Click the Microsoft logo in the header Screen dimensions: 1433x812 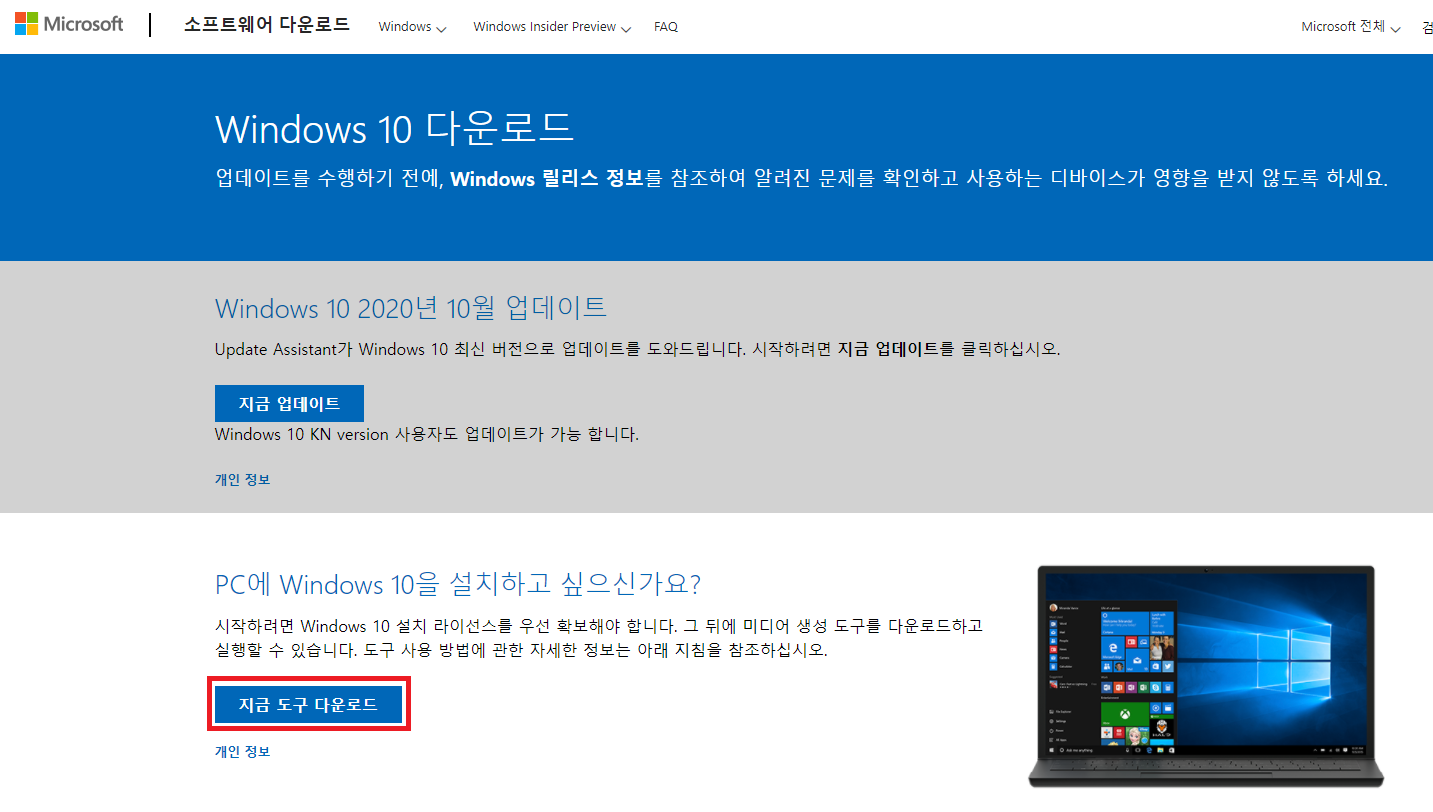click(69, 25)
